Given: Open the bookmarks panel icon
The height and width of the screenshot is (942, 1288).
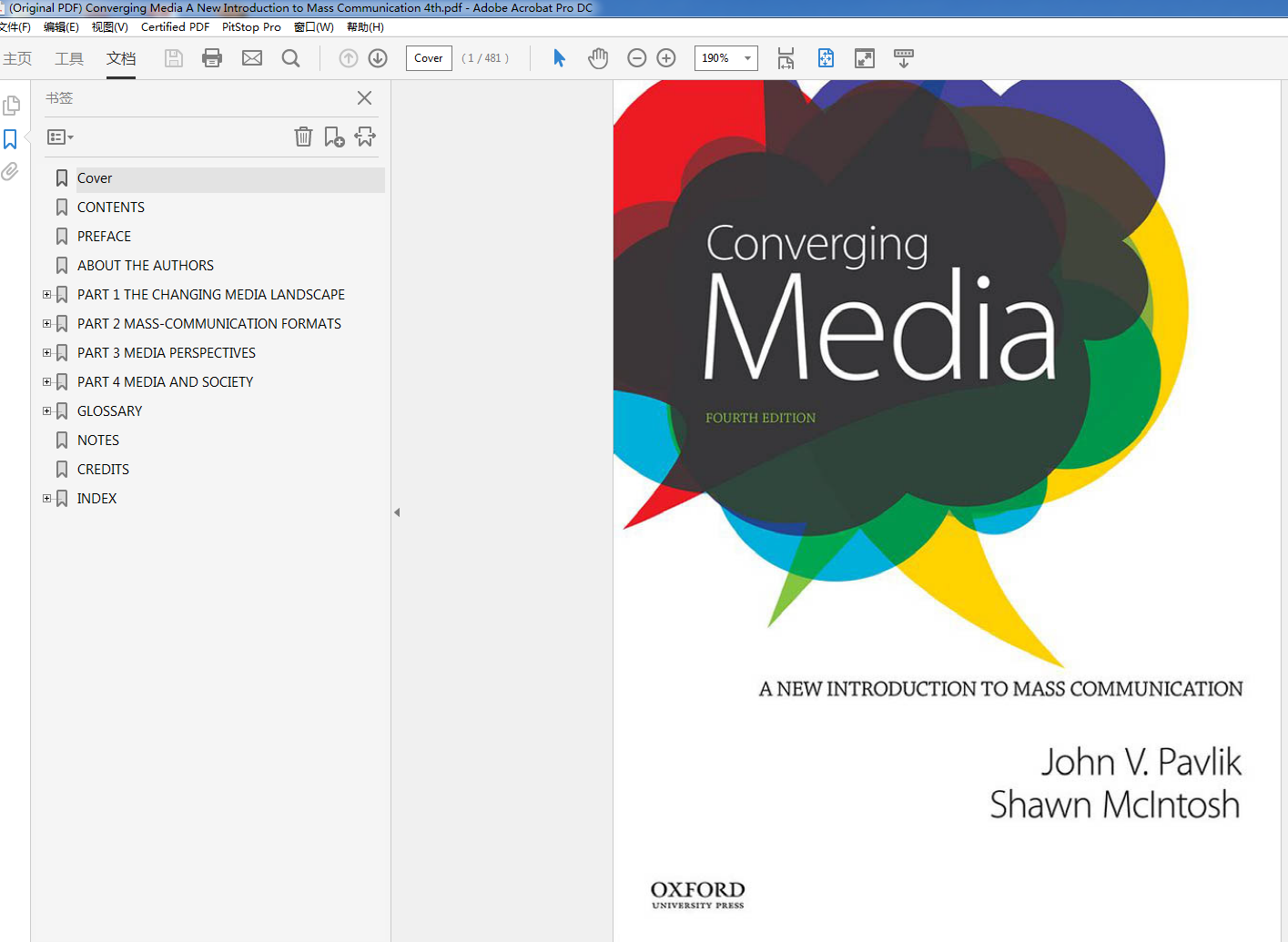Looking at the screenshot, I should [10, 139].
